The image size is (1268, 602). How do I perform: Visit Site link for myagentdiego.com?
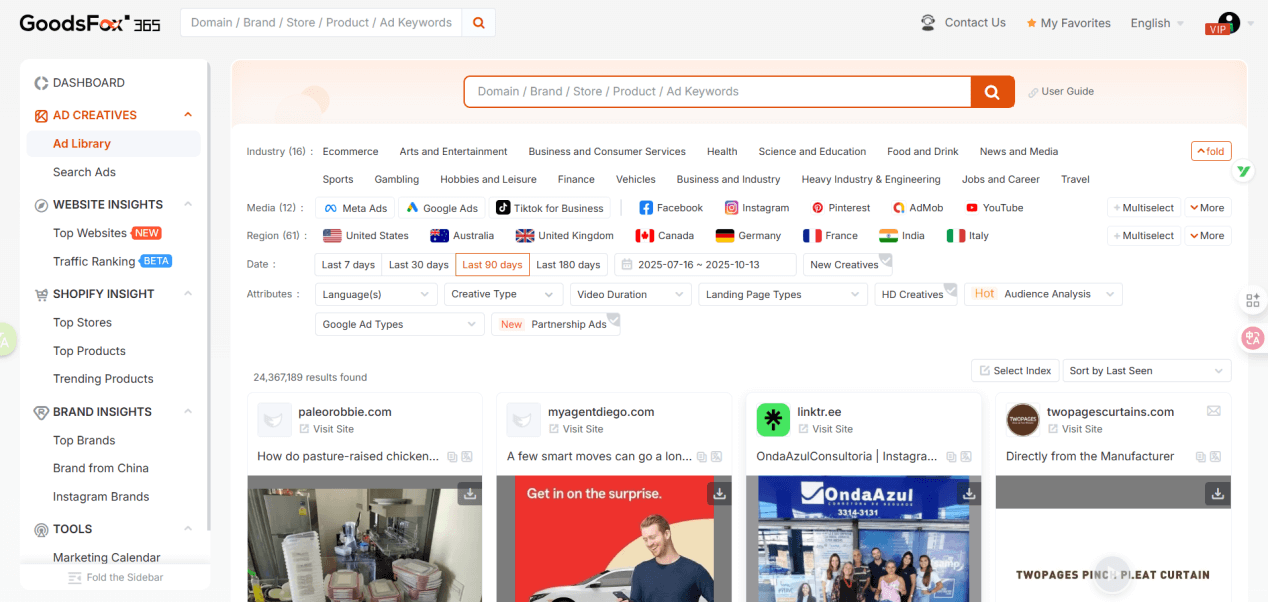[582, 429]
